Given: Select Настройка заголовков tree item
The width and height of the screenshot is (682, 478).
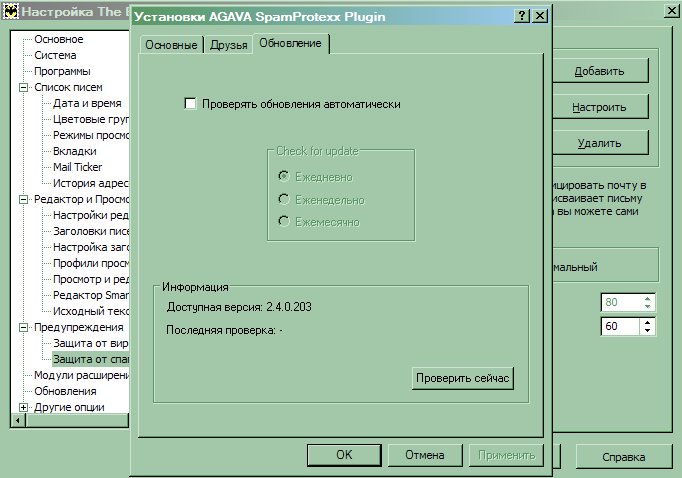Looking at the screenshot, I should click(91, 247).
